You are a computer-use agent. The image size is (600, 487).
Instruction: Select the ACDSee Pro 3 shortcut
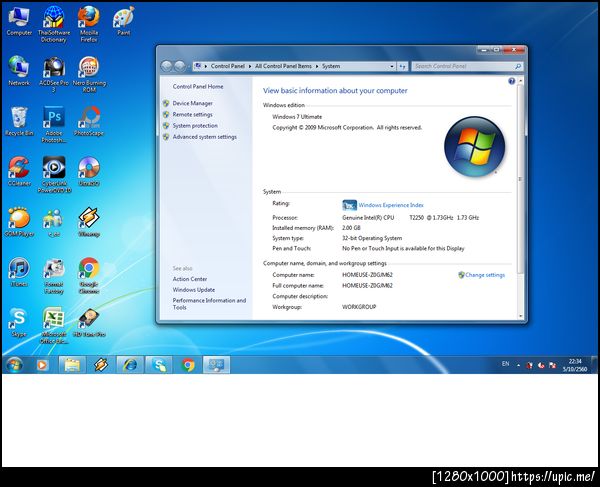click(54, 75)
